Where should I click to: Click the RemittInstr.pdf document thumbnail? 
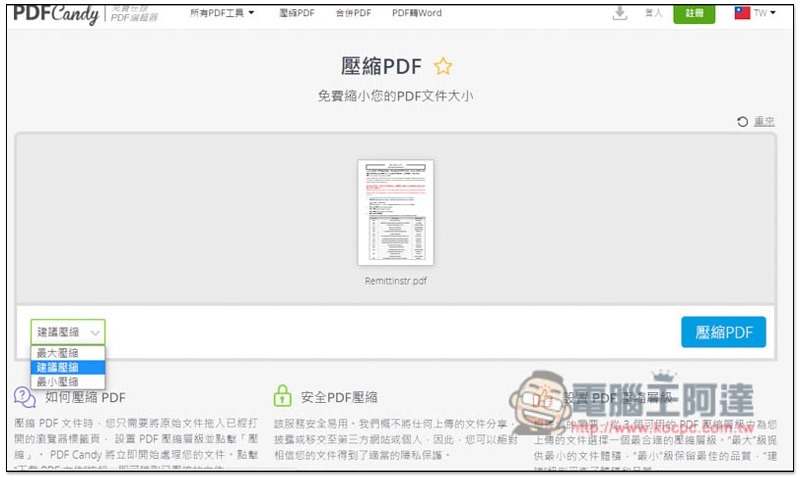click(396, 214)
